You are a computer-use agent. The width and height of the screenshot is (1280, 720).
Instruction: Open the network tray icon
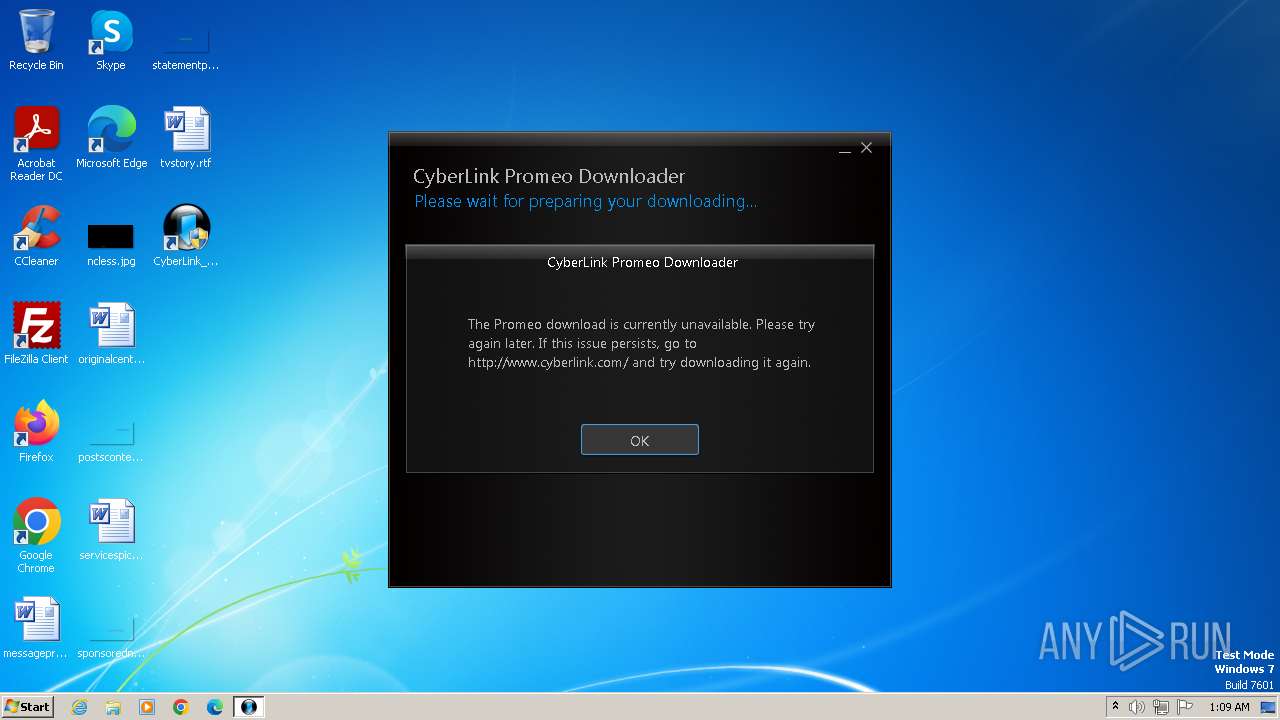coord(1161,707)
